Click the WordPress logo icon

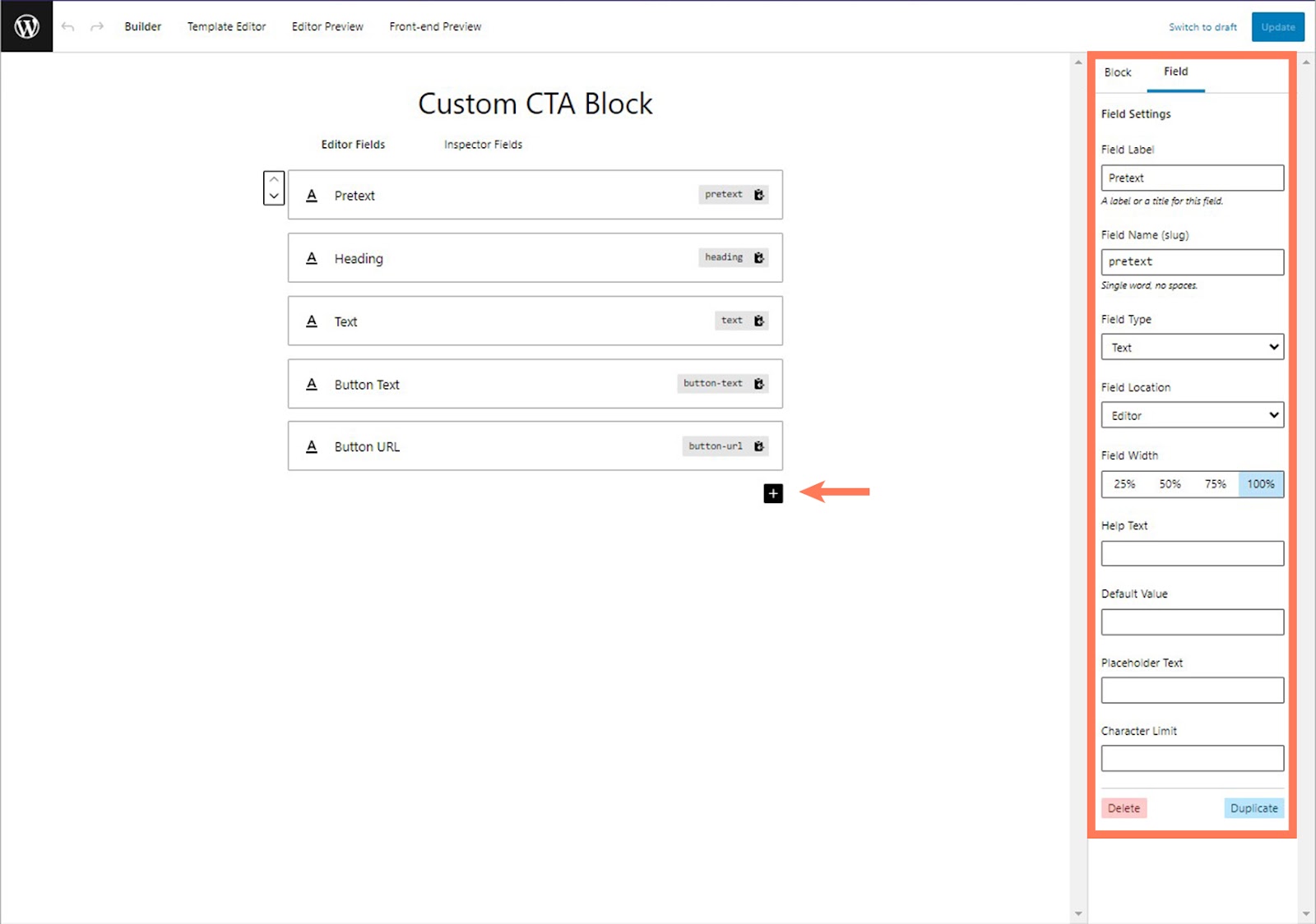26,26
